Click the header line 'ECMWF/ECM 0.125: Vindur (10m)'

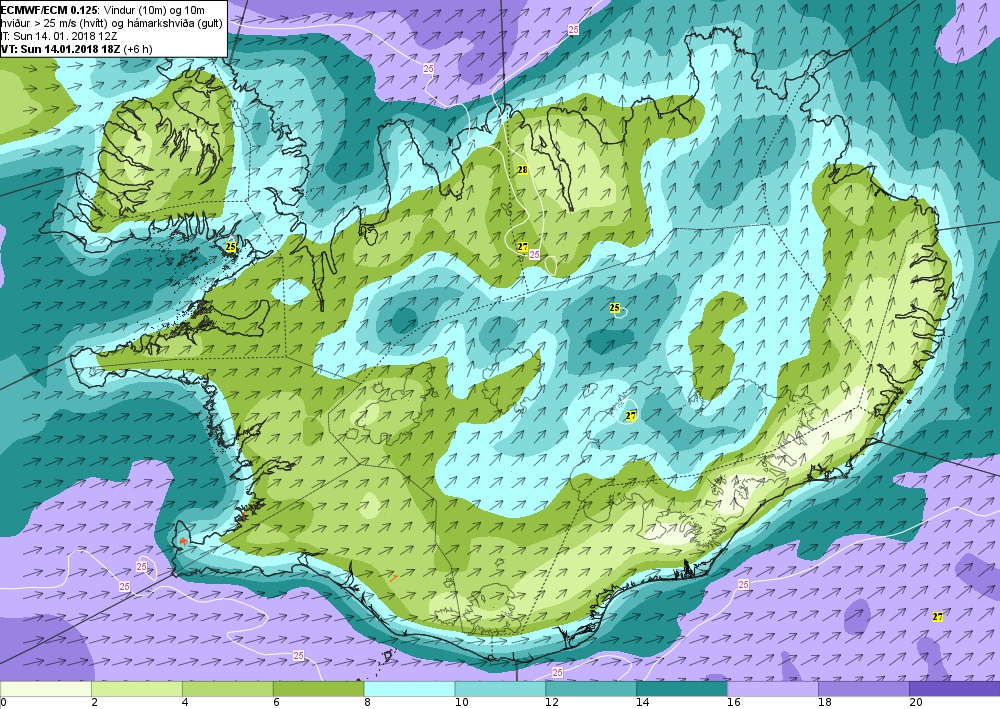(x=102, y=11)
